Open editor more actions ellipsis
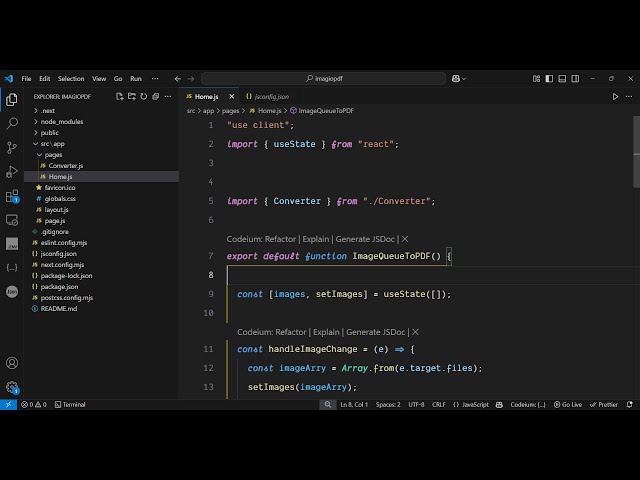Viewport: 640px width, 480px height. click(x=629, y=97)
